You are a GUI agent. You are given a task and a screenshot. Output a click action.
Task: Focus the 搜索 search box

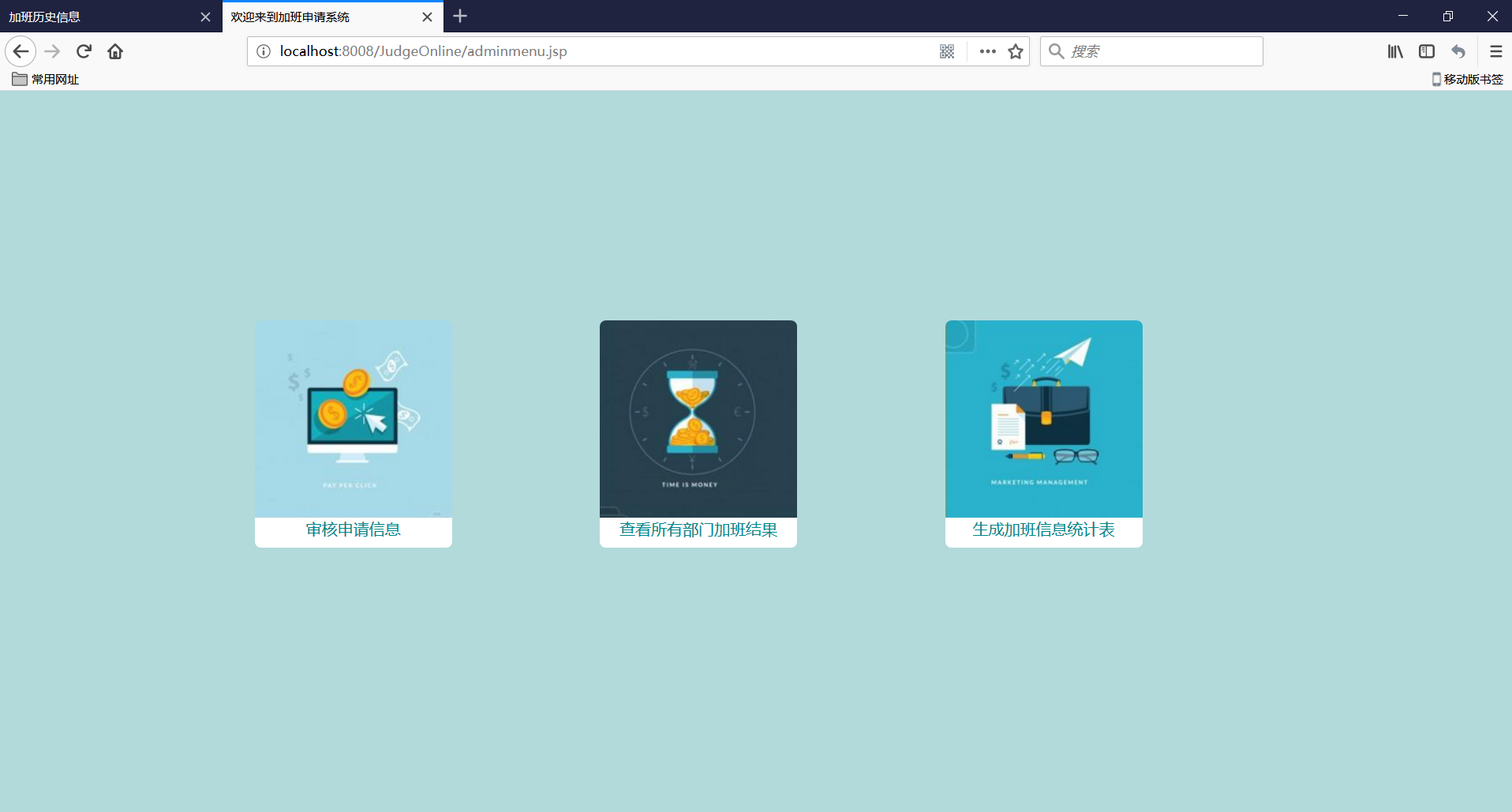[x=1151, y=51]
